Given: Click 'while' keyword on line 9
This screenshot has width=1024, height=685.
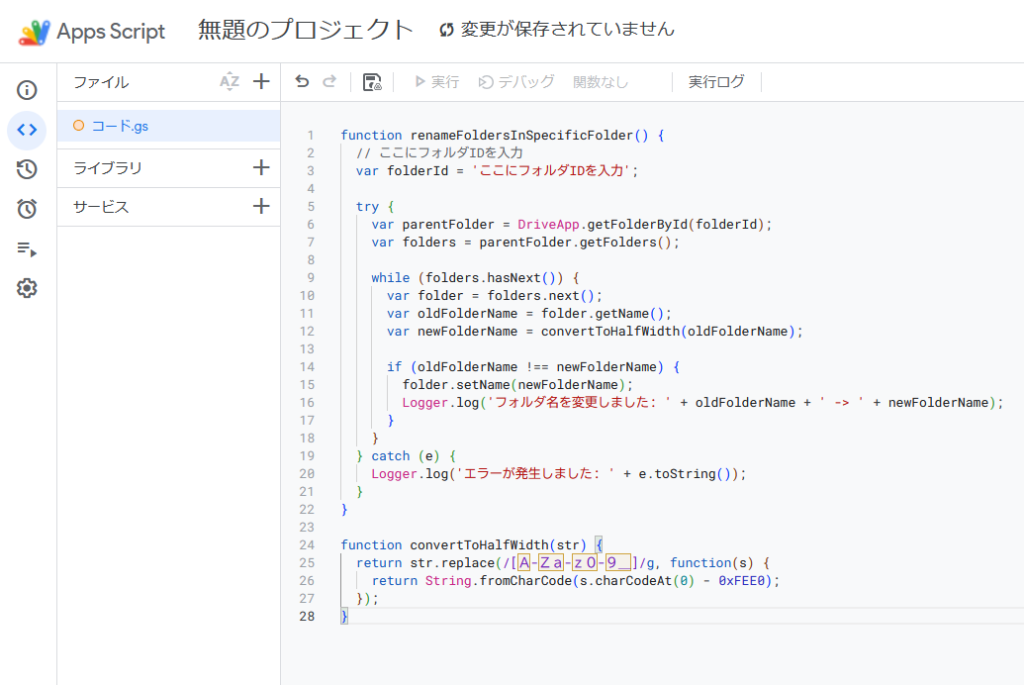Looking at the screenshot, I should (390, 278).
